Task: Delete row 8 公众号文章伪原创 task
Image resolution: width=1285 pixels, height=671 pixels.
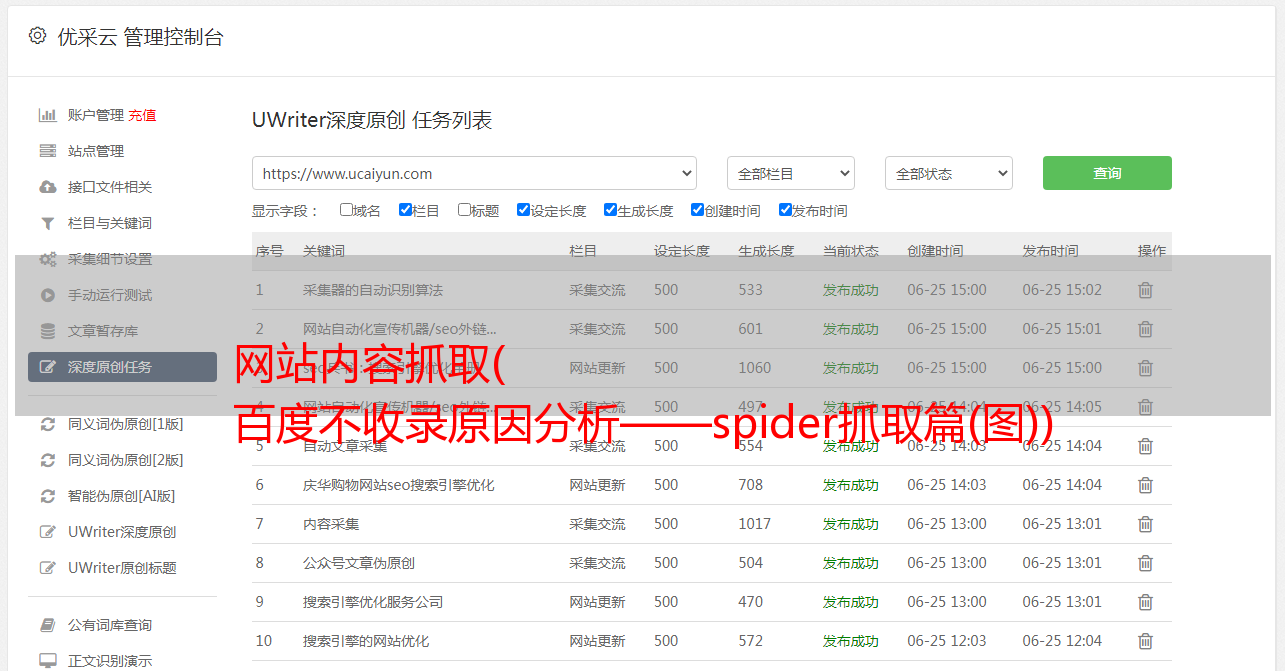Action: pos(1146,563)
